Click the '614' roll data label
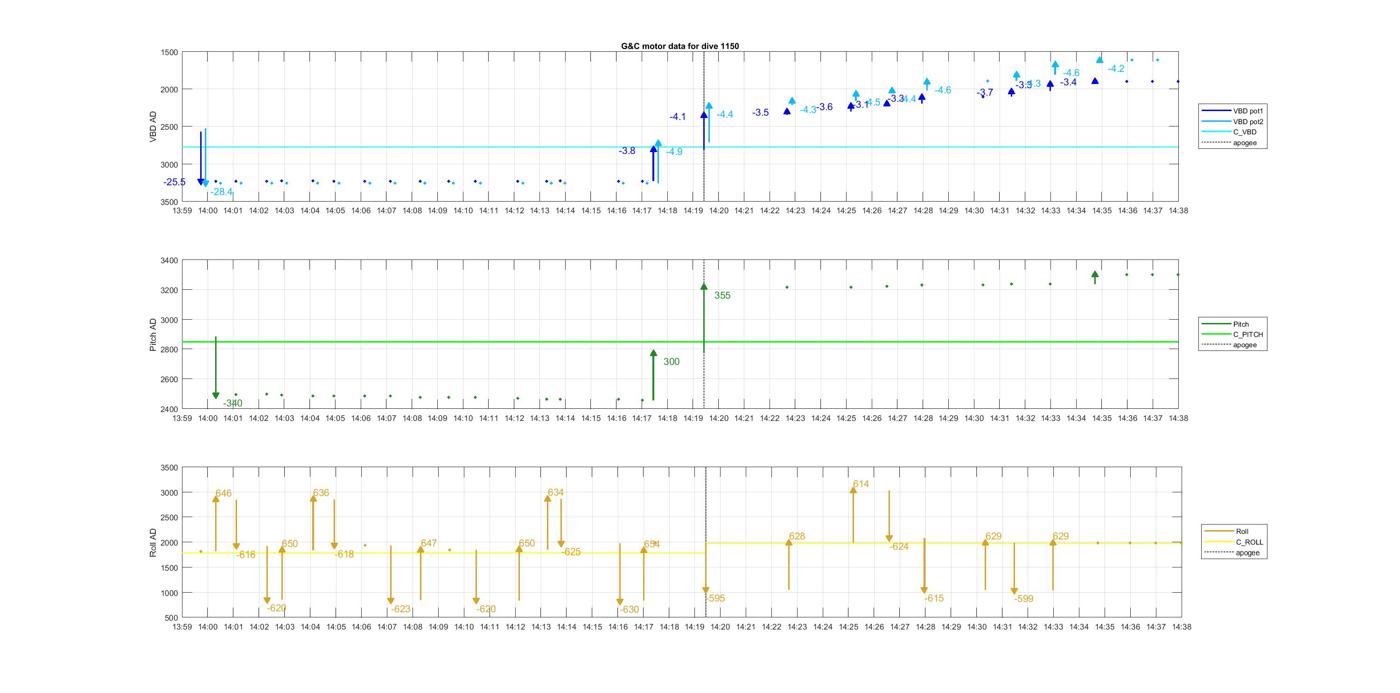The height and width of the screenshot is (693, 1400). [861, 484]
